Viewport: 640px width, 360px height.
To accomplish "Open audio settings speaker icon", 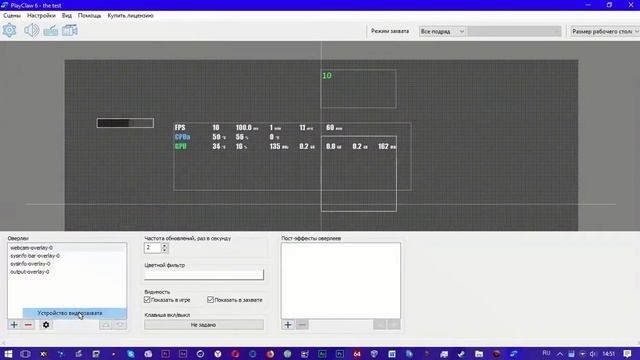I will point(31,31).
